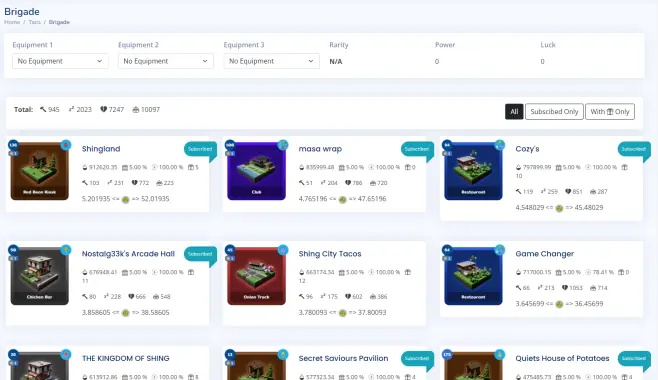Click the Subscribed badge on masa wrap
Screen dimensions: 658x380
click(417, 149)
